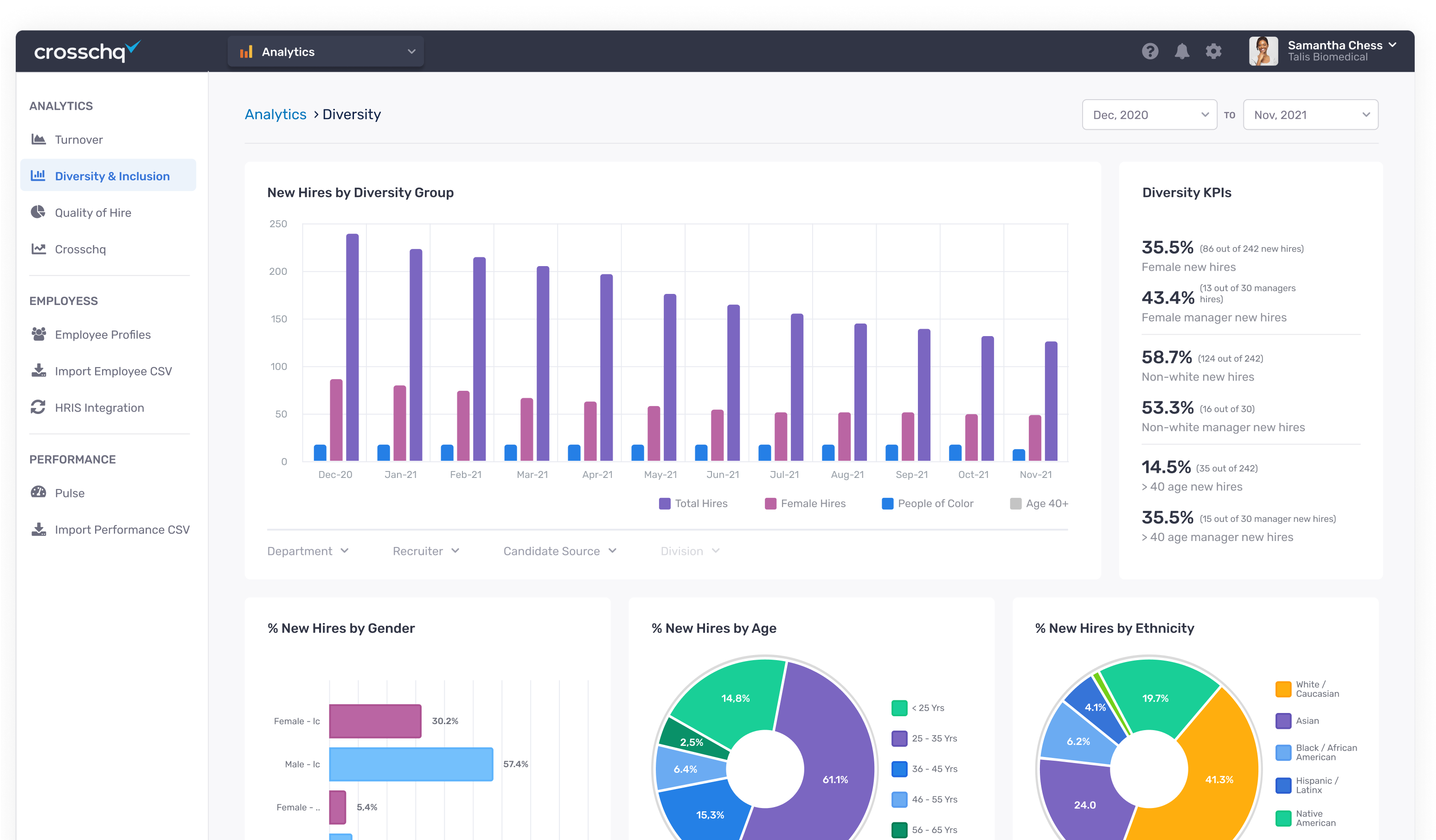
Task: Open the Analytics module dropdown
Action: tap(326, 52)
